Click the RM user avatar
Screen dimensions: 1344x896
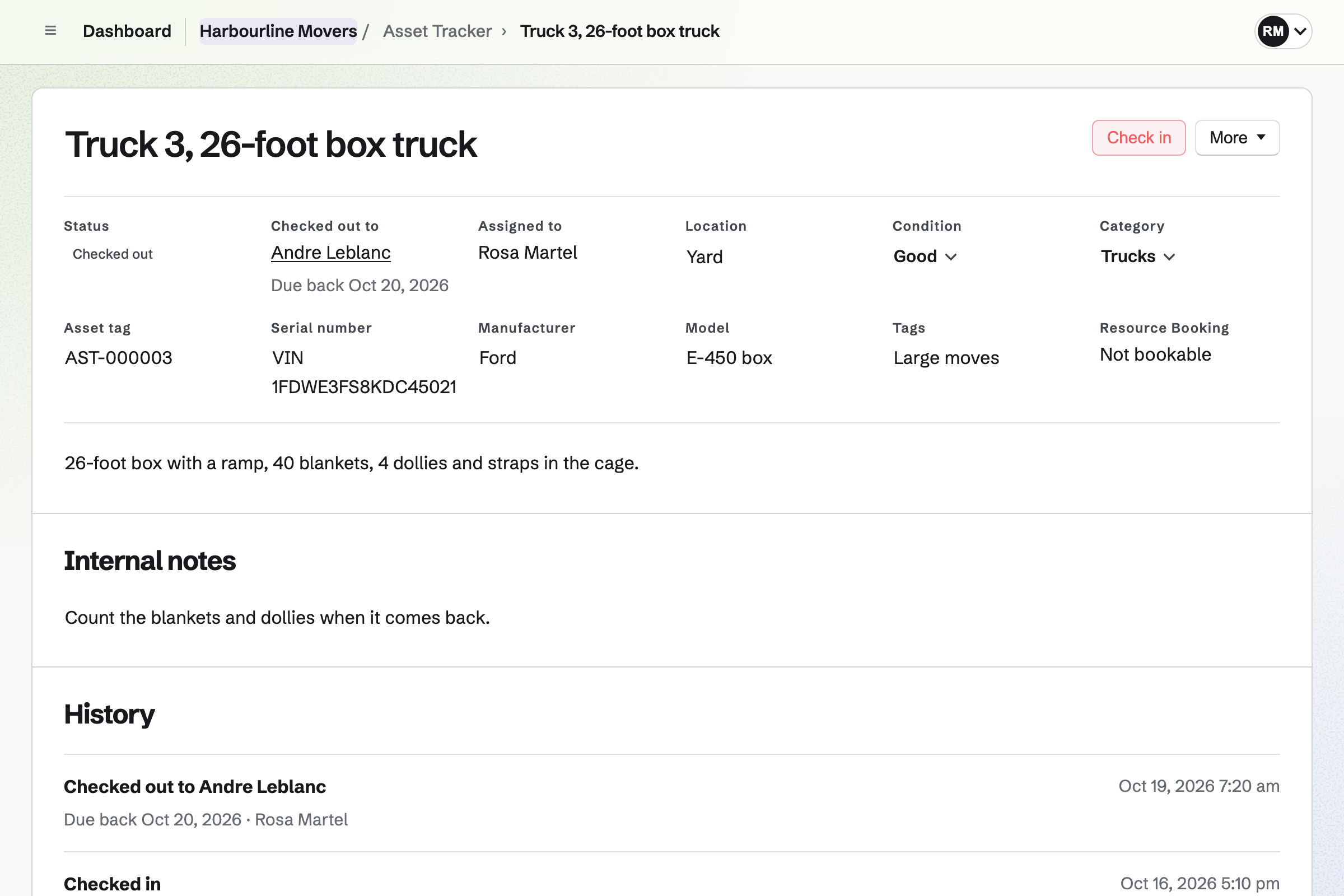[1272, 31]
